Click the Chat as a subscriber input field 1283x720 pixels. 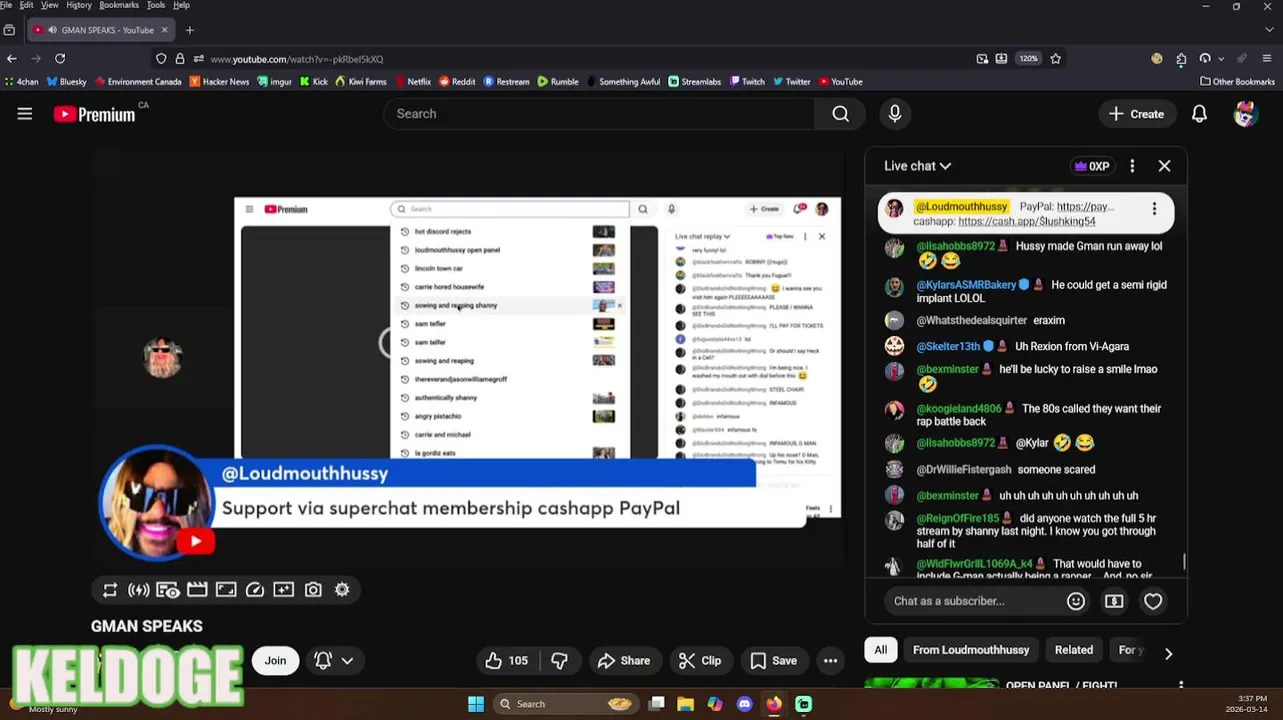coord(973,601)
